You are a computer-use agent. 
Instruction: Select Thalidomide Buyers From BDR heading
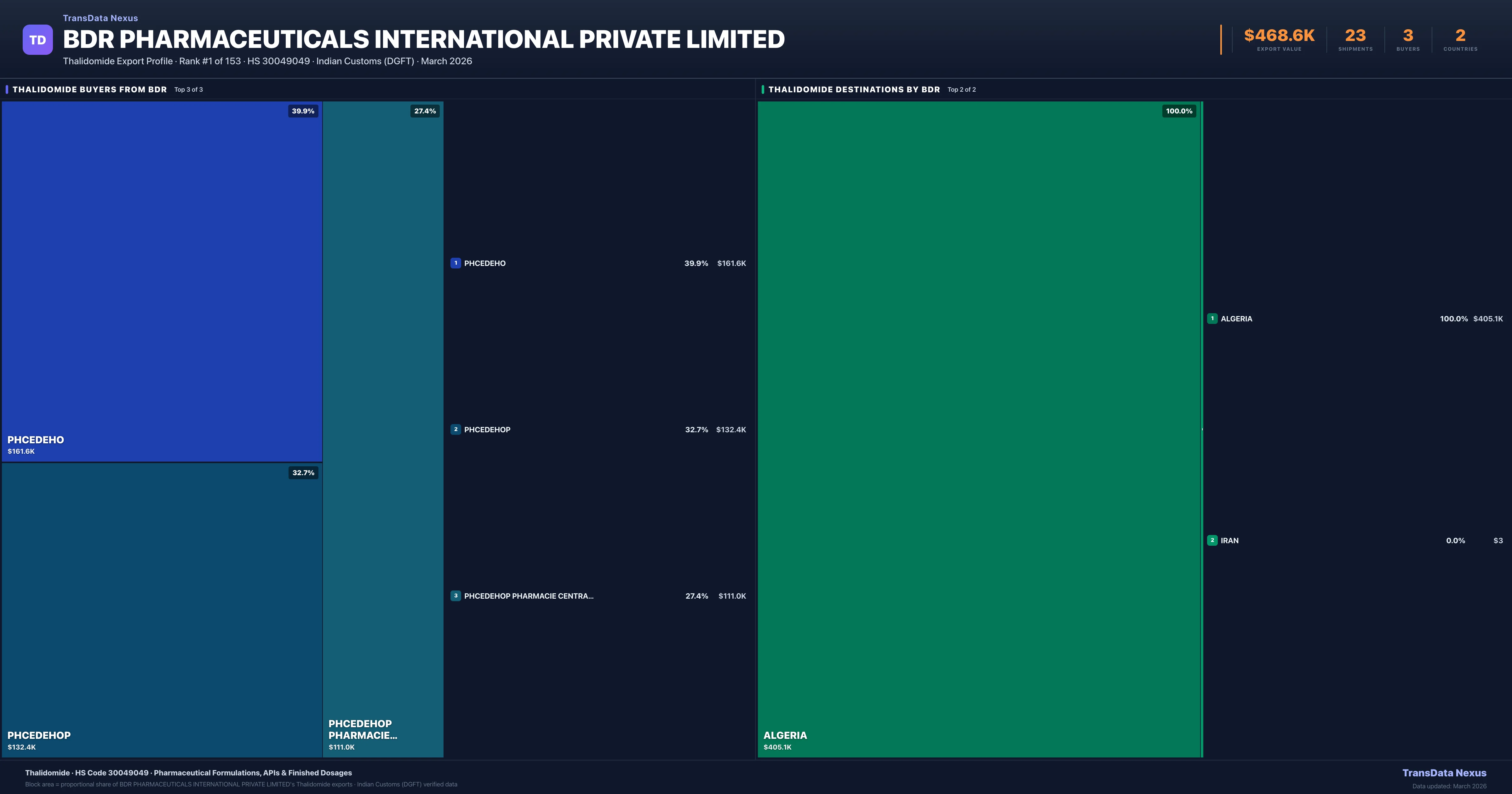90,89
